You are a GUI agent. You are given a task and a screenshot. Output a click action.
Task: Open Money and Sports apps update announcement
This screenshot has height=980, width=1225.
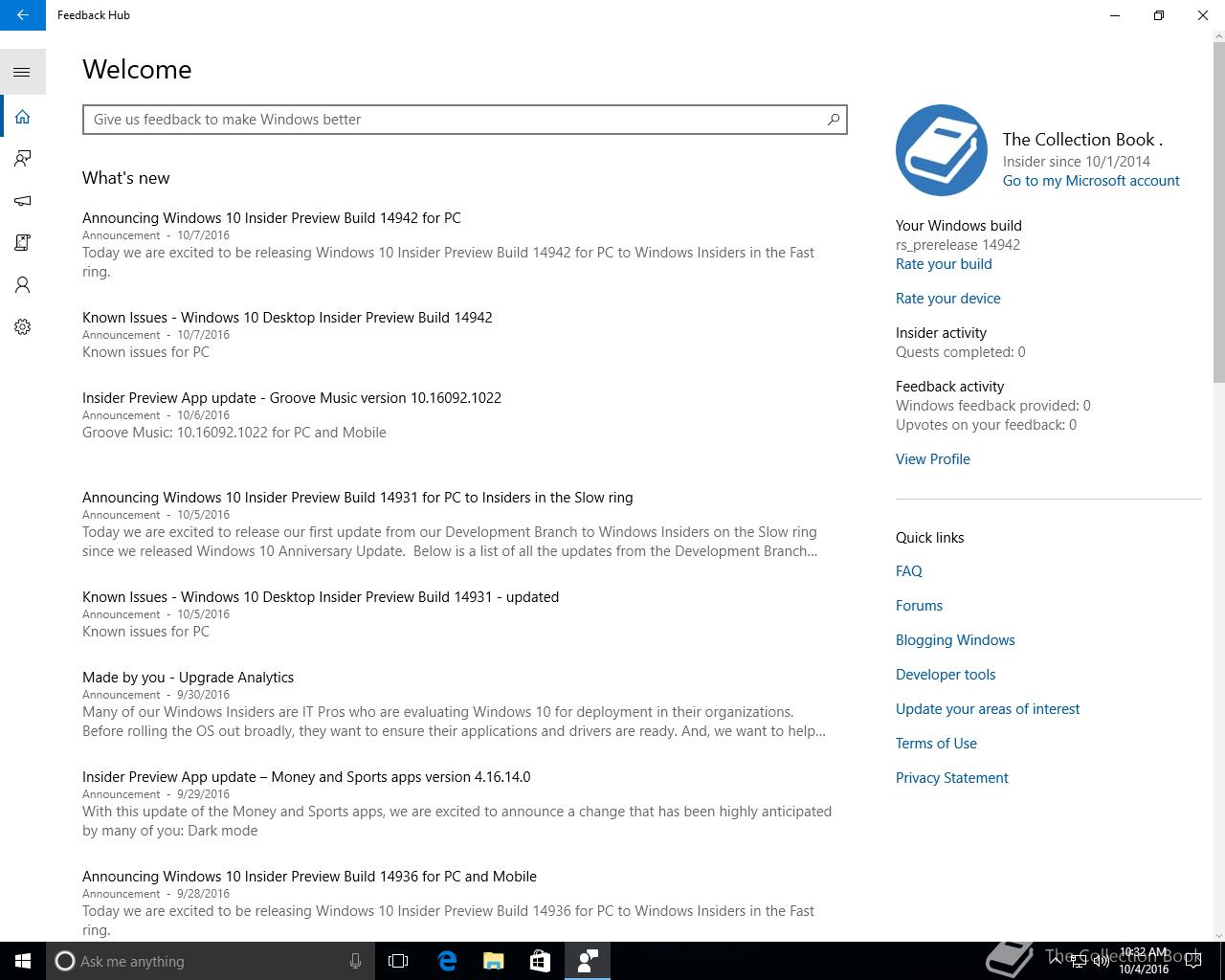click(x=306, y=777)
